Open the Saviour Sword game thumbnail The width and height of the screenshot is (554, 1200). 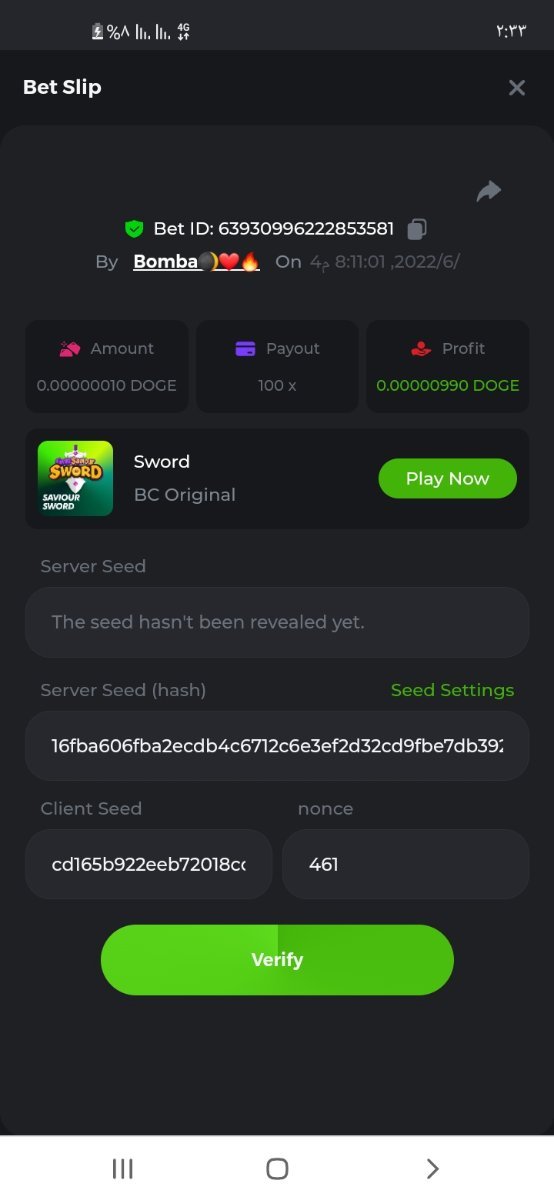click(75, 478)
